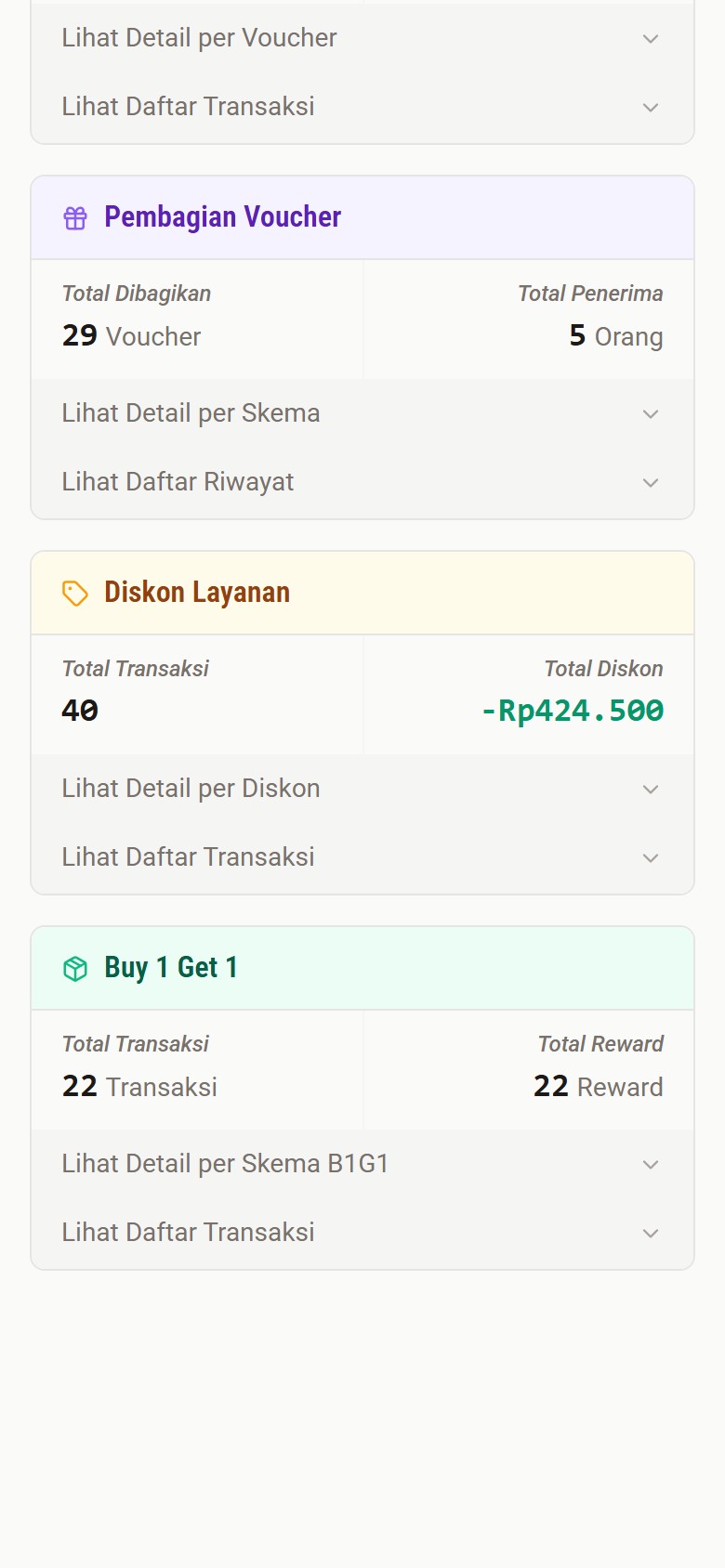Click the 5 Orang total penerima value
Viewport: 725px width, 1568px height.
pos(615,336)
